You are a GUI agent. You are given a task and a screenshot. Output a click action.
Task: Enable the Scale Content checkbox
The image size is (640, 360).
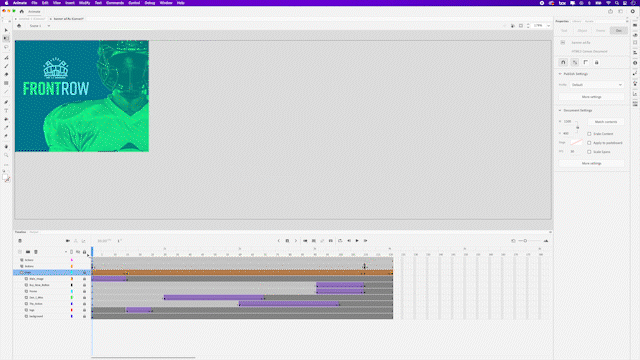pos(589,134)
